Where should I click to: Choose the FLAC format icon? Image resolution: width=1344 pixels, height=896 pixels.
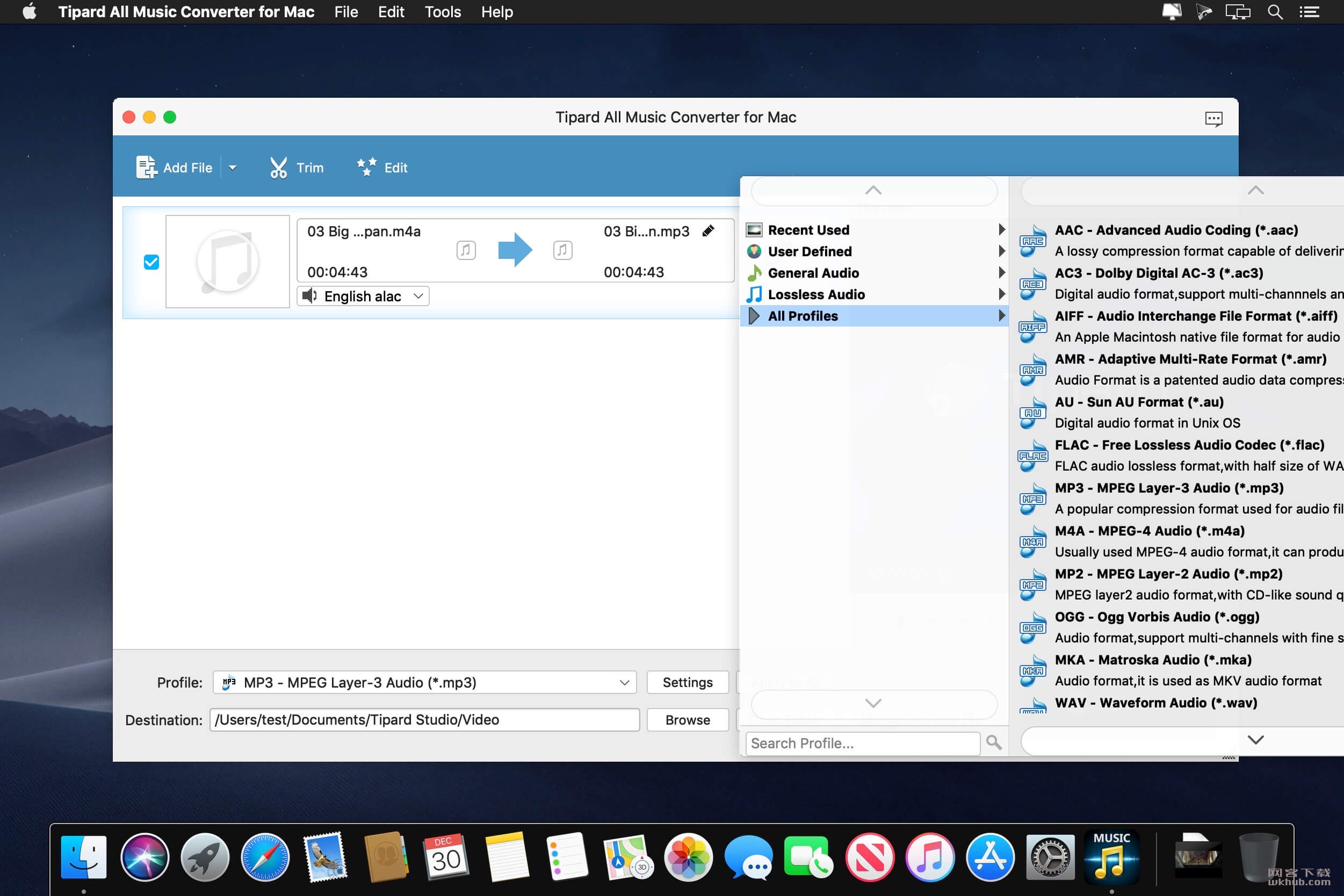coord(1033,456)
